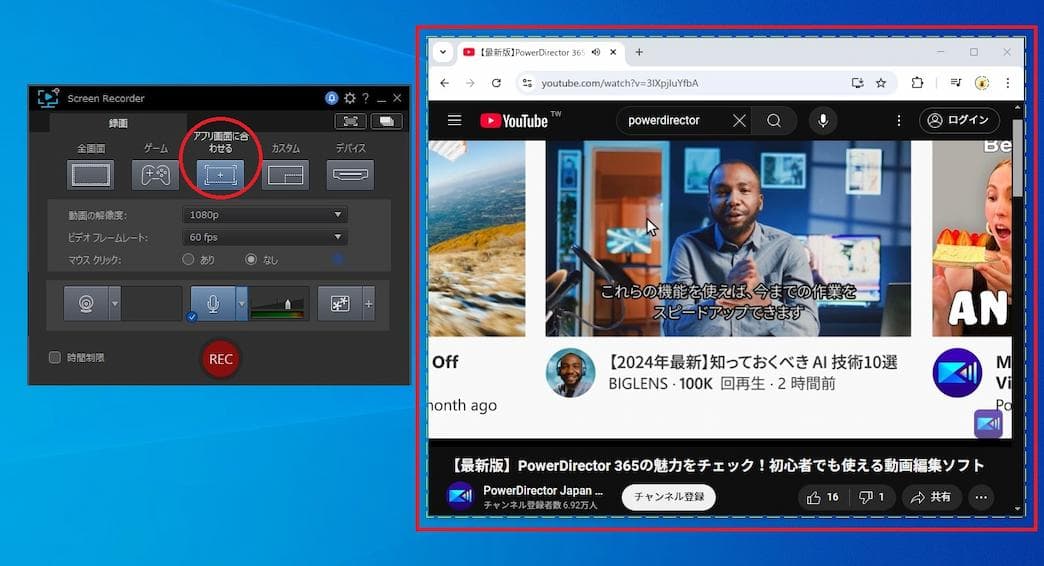Open Screen Recorder help question mark

click(x=366, y=99)
